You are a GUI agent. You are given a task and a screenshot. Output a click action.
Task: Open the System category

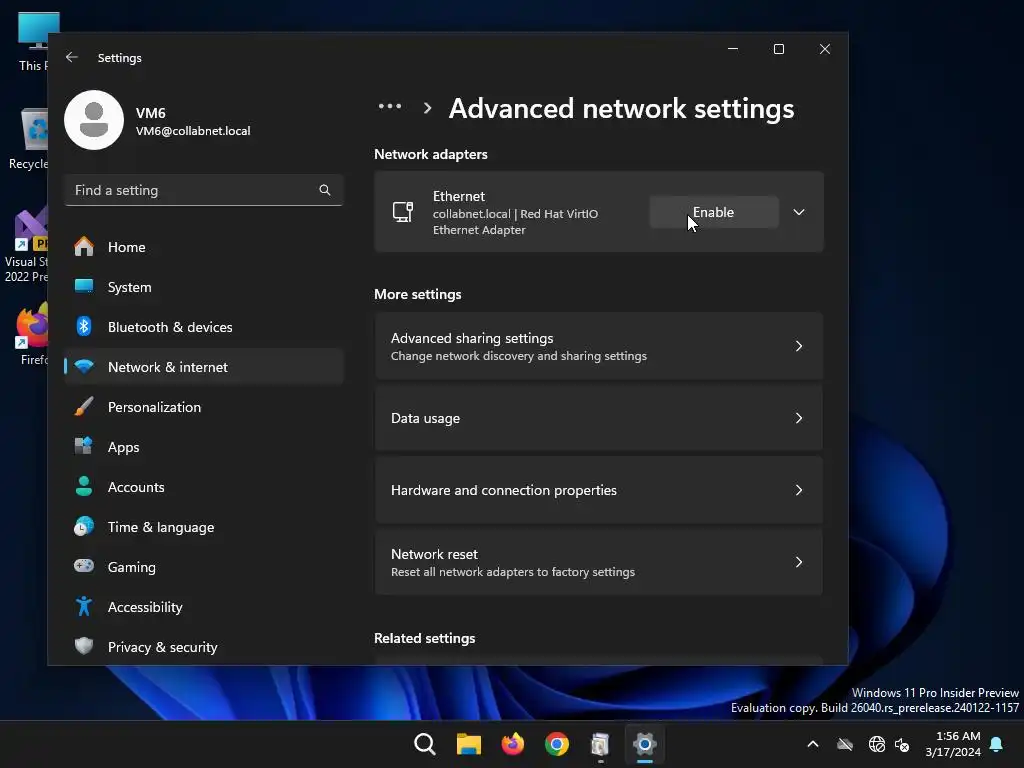[204, 287]
